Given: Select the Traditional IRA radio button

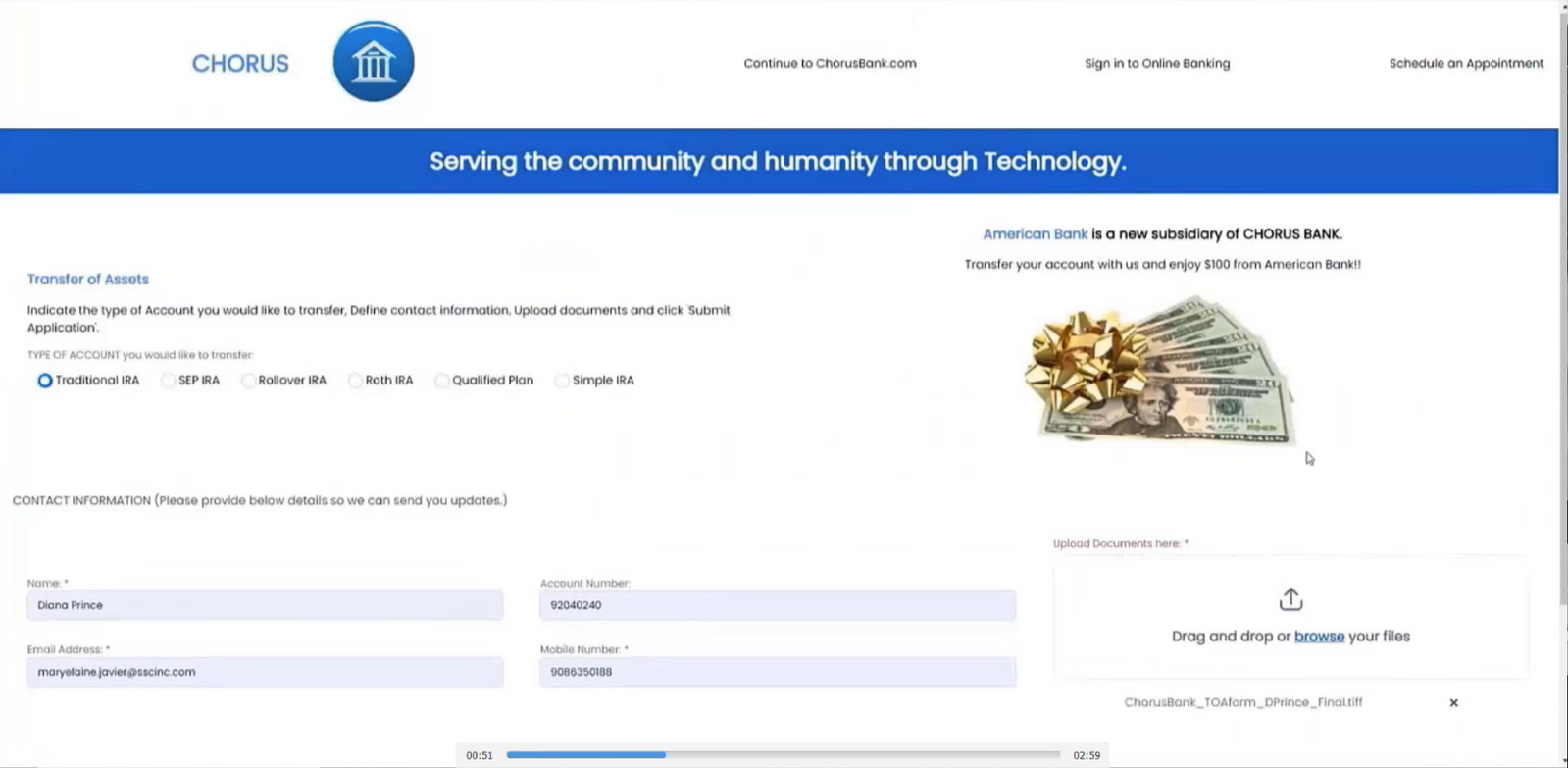Looking at the screenshot, I should click(x=45, y=381).
